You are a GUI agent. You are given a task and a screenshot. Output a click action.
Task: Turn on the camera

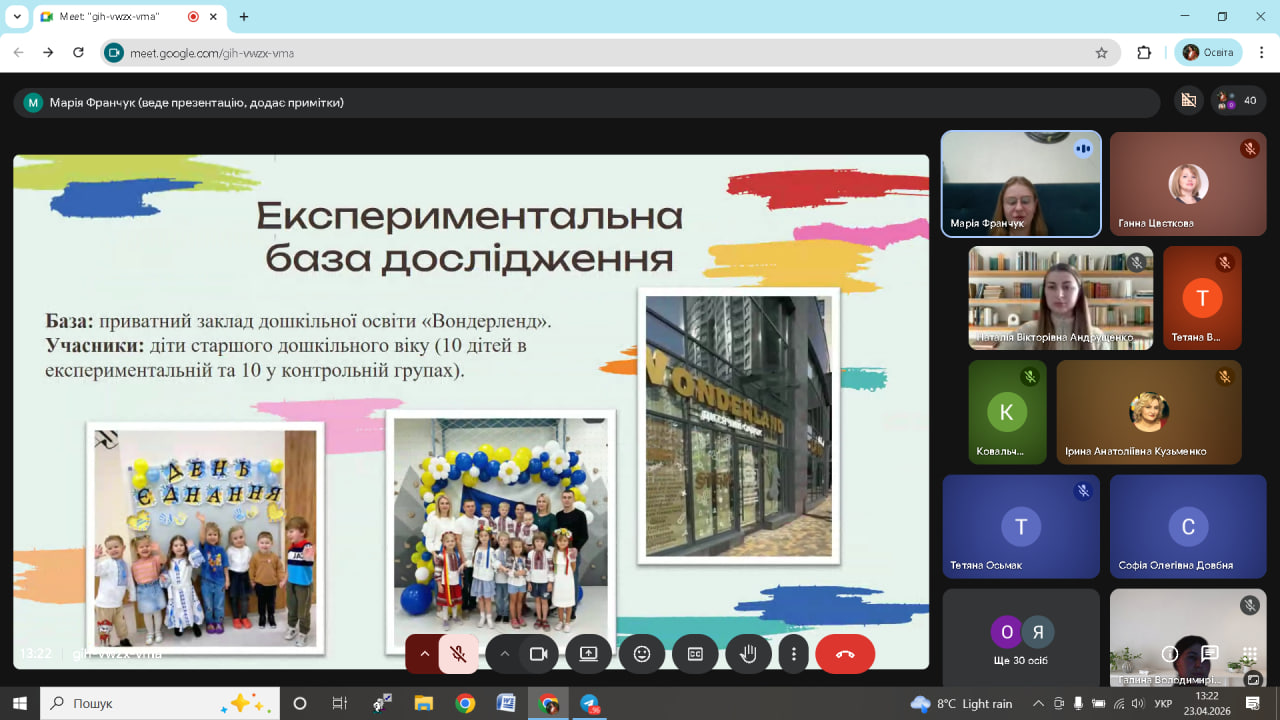538,654
